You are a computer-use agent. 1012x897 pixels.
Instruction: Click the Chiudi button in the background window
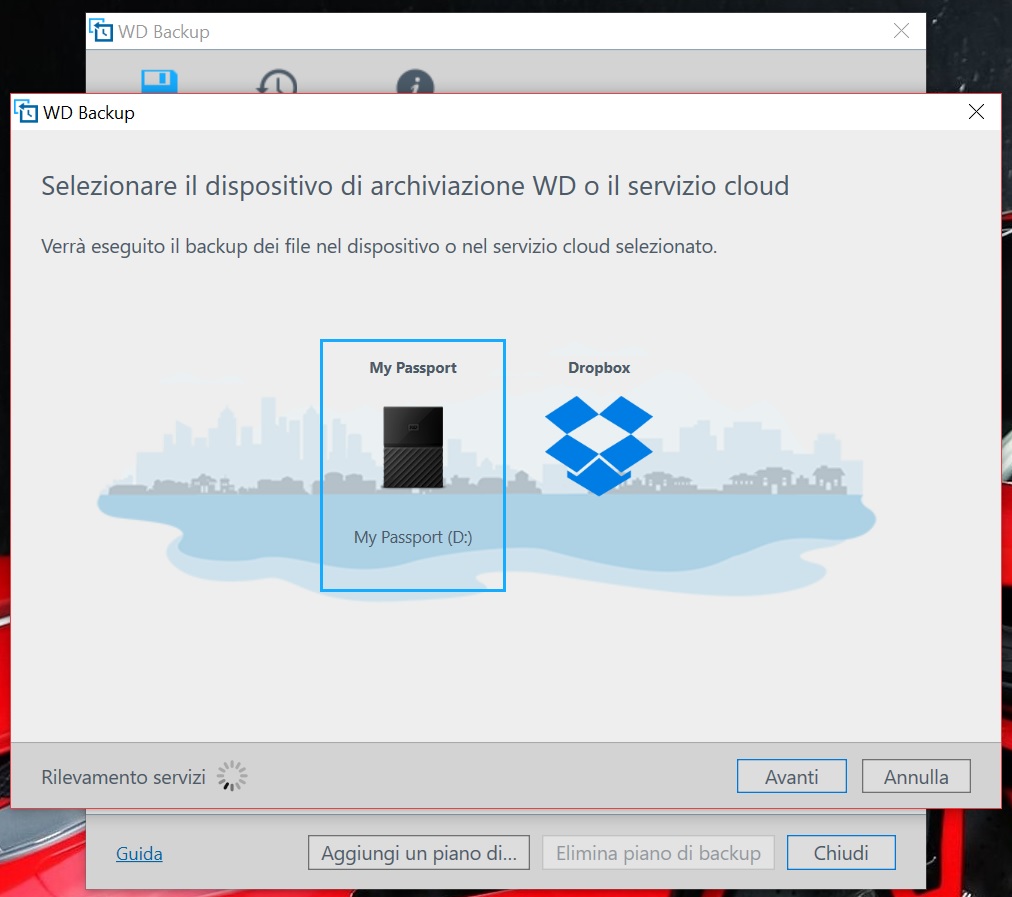[841, 852]
